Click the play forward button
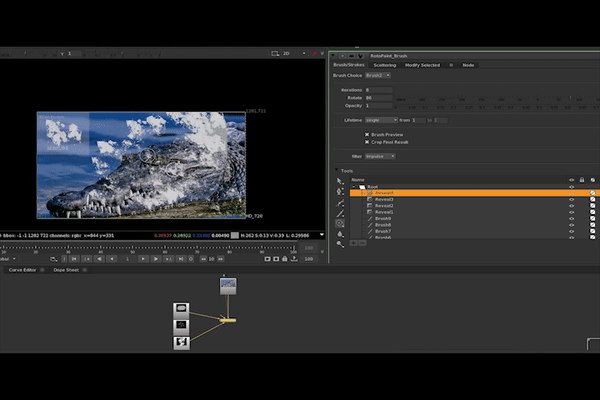 coord(144,259)
